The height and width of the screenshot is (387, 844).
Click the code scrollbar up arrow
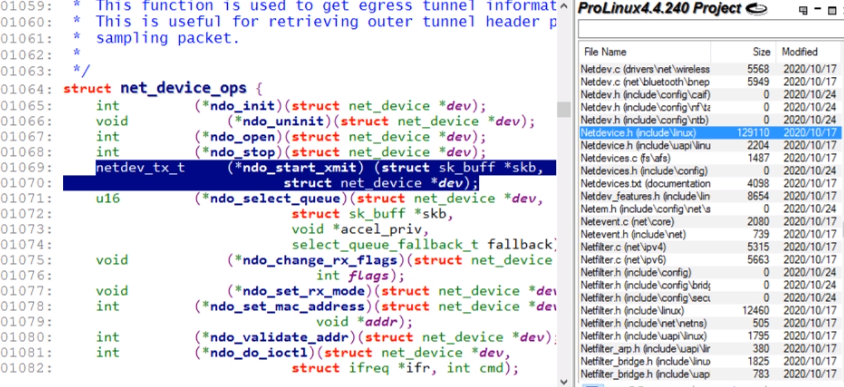tap(564, 6)
